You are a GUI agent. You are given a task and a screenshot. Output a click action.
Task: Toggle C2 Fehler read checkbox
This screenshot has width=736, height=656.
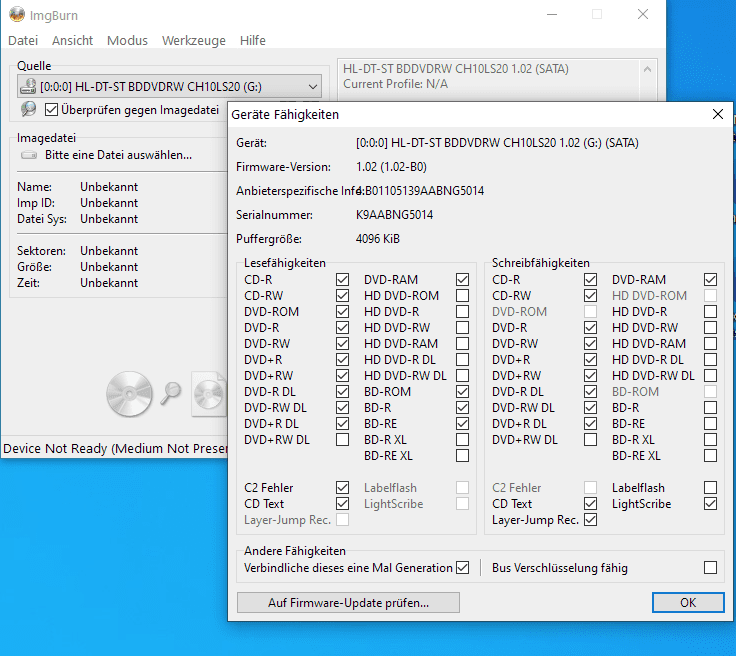[x=342, y=488]
